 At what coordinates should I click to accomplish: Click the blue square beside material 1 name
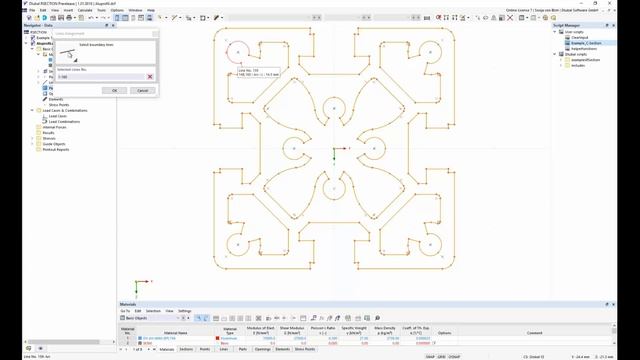coord(140,338)
